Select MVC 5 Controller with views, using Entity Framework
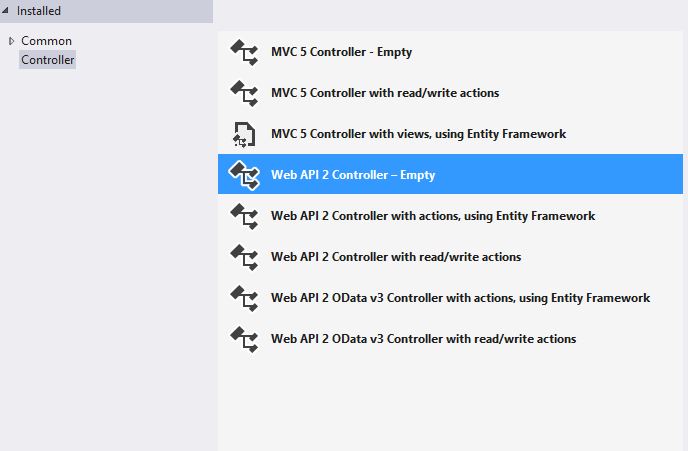This screenshot has height=451, width=688. point(418,134)
